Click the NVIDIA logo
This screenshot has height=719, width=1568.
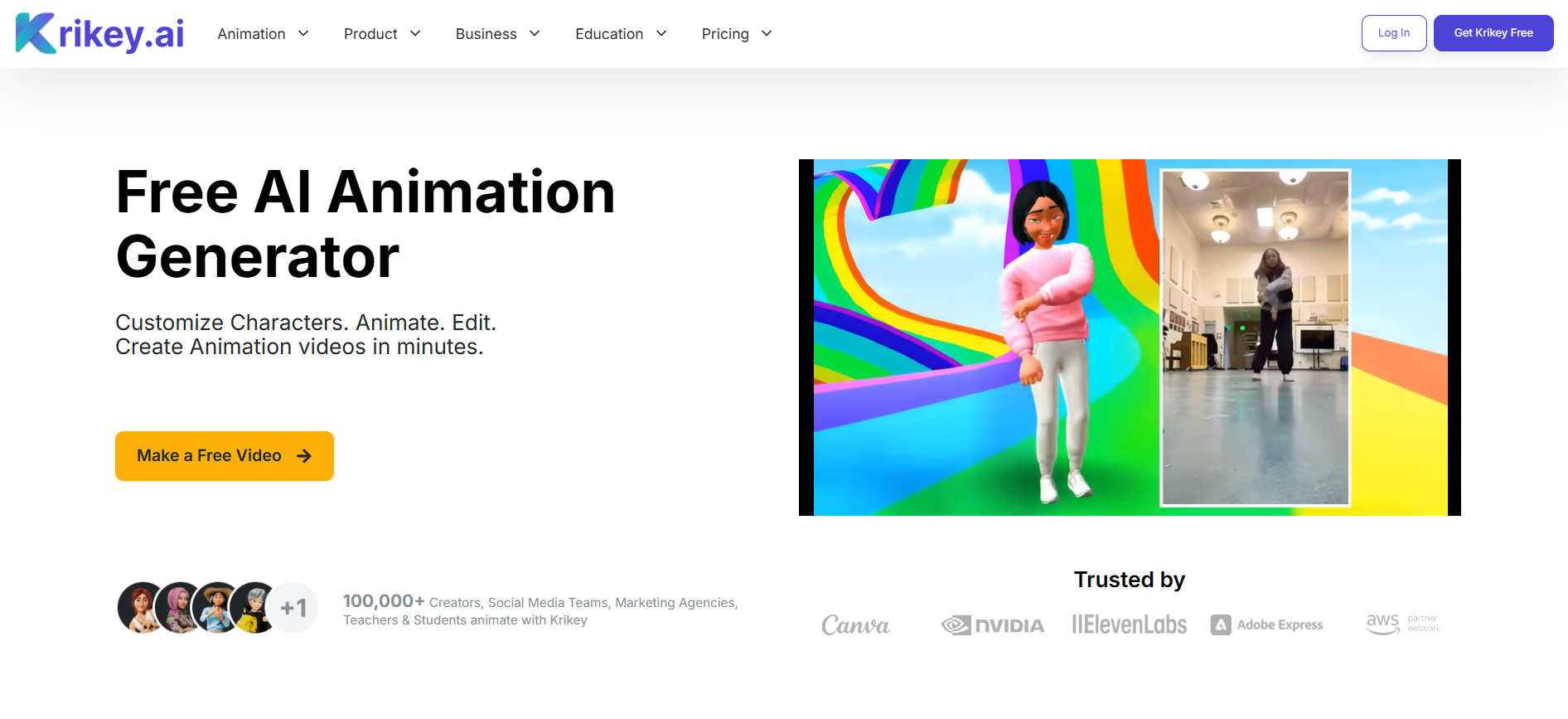click(x=992, y=625)
